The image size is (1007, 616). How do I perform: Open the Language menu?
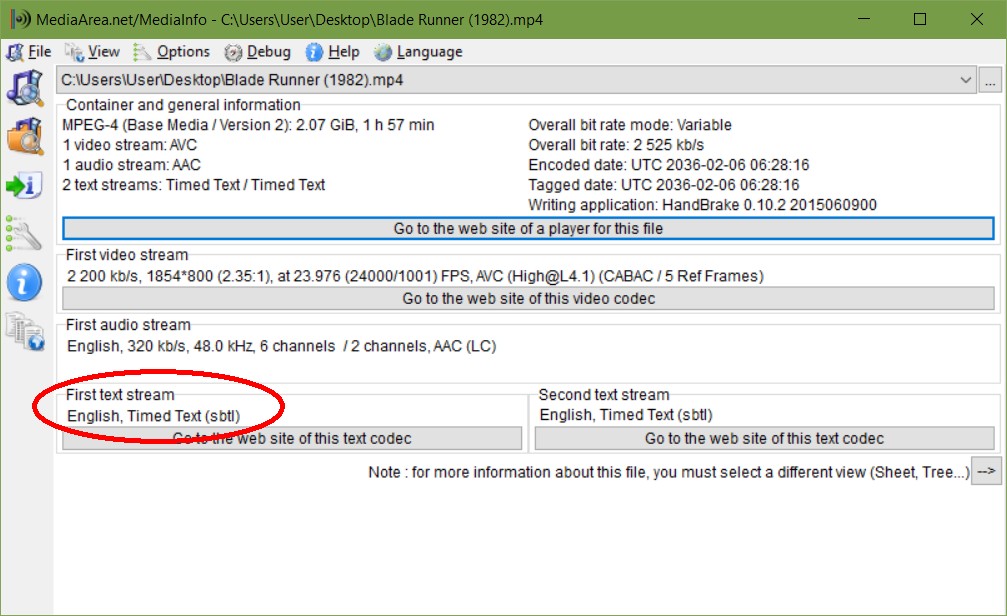pyautogui.click(x=429, y=52)
